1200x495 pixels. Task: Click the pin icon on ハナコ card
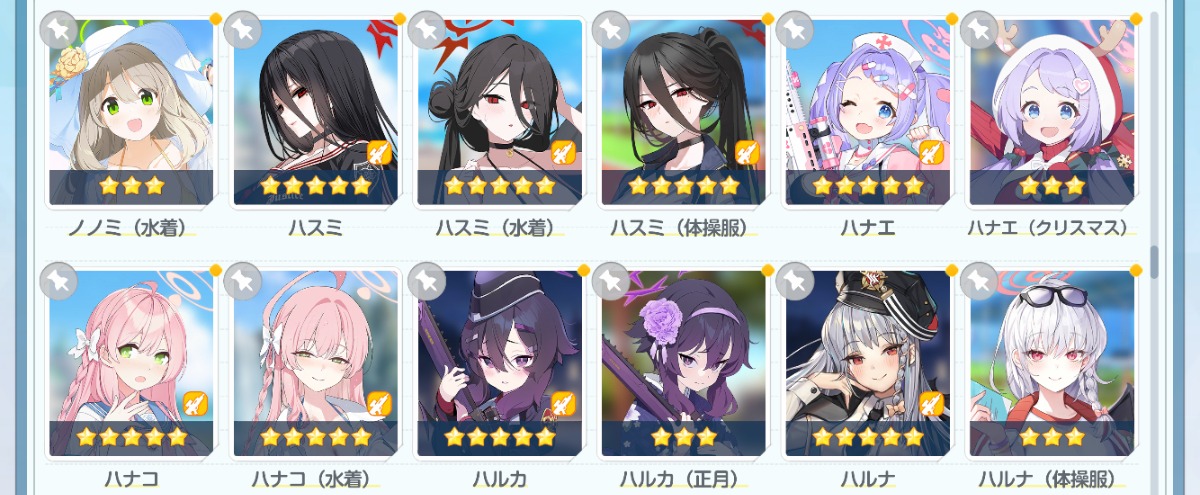point(59,282)
